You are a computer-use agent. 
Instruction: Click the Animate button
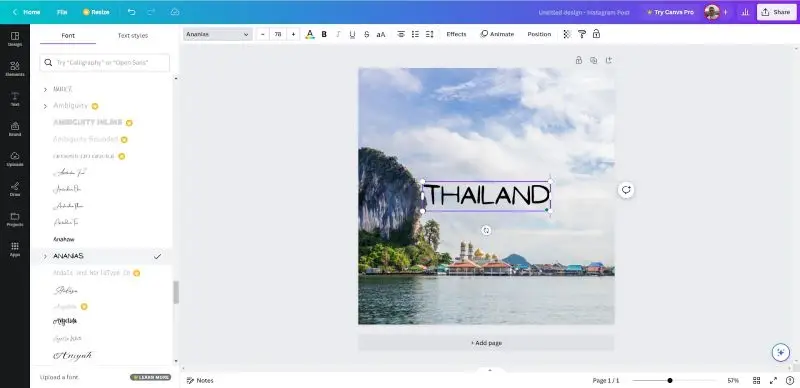[x=497, y=34]
